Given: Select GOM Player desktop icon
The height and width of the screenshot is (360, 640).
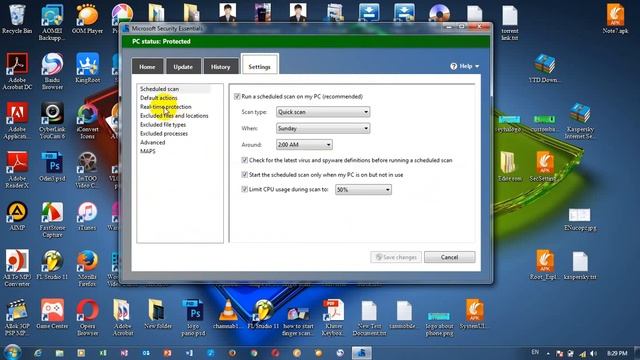Looking at the screenshot, I should [87, 20].
